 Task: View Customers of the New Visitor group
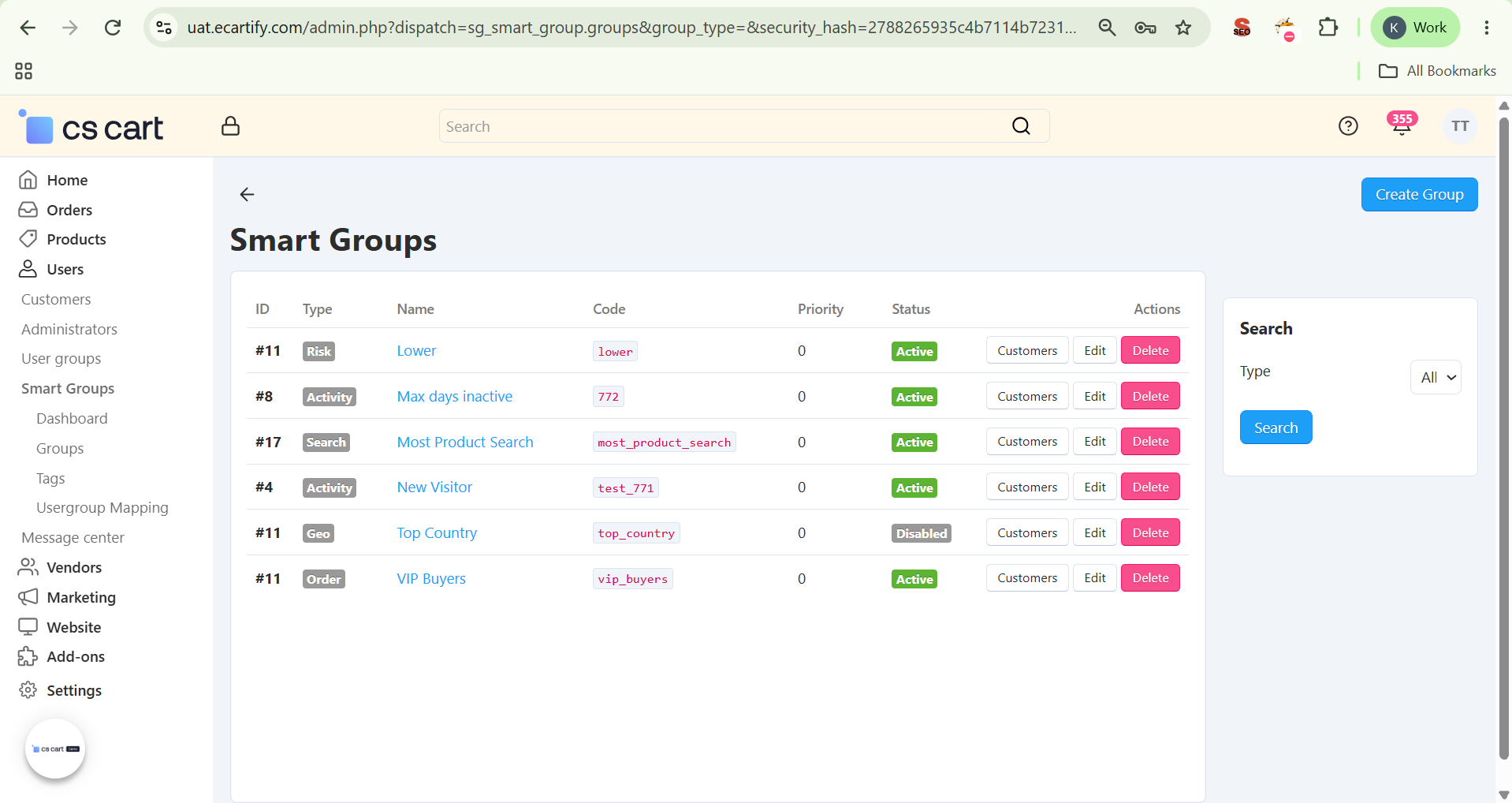tap(1027, 487)
